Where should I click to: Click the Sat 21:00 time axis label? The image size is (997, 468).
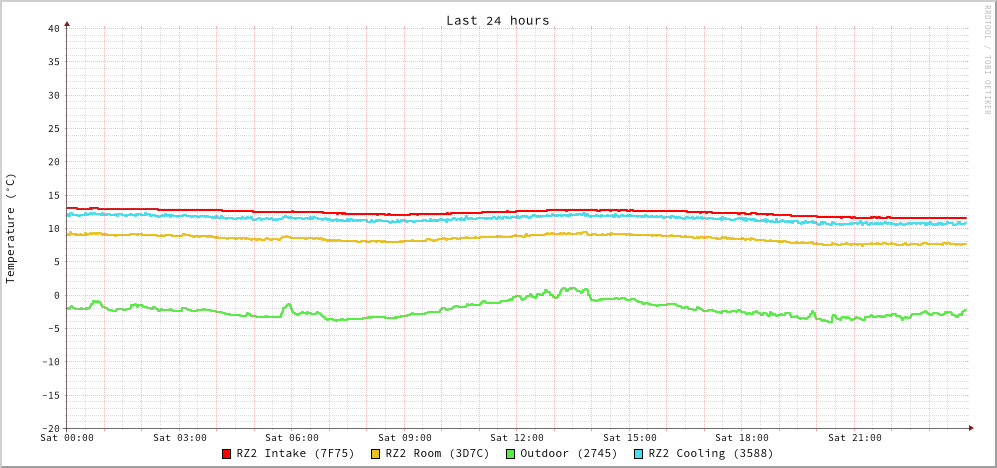pyautogui.click(x=855, y=437)
